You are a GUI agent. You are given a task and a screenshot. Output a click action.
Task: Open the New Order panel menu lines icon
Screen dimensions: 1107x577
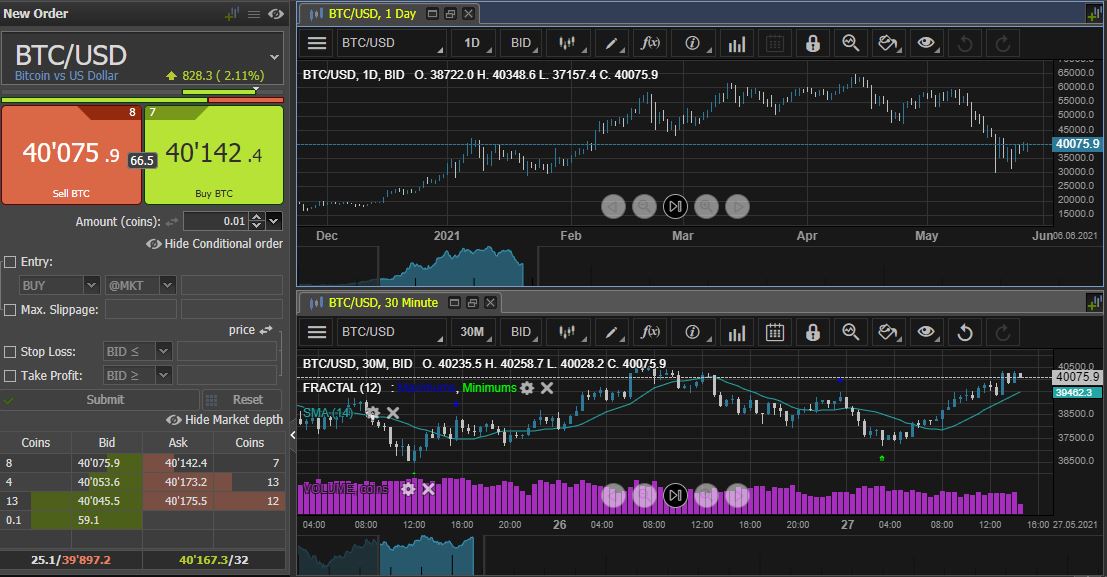click(254, 13)
